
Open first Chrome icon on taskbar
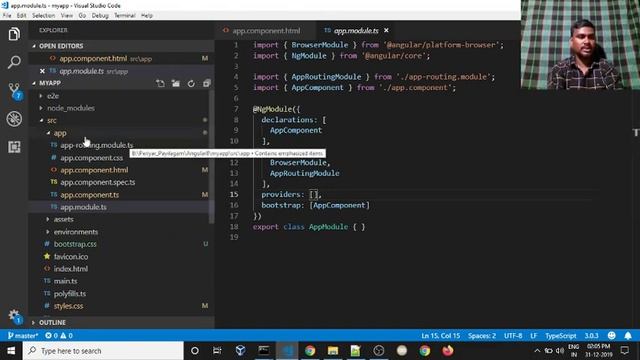click(x=310, y=351)
